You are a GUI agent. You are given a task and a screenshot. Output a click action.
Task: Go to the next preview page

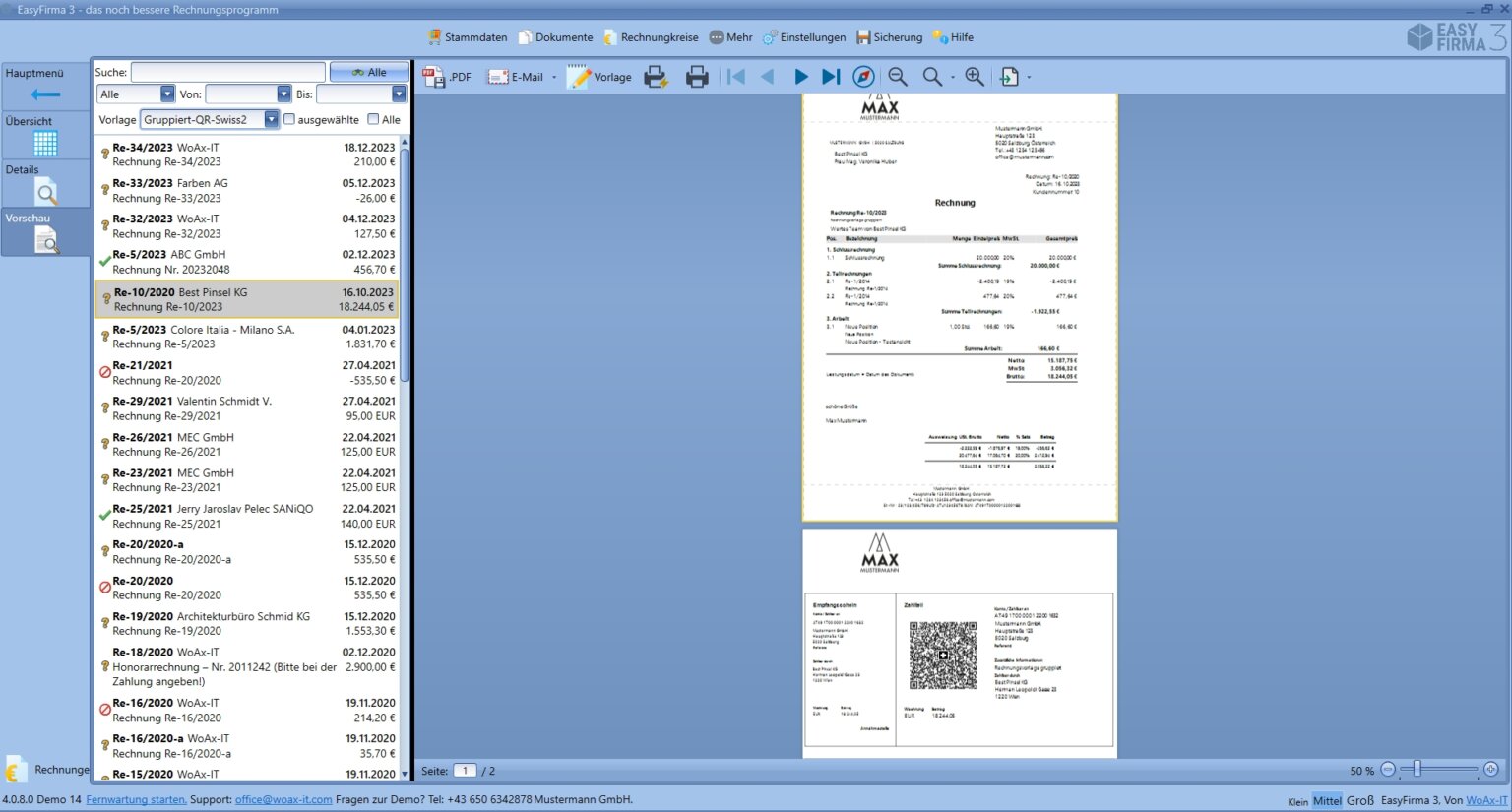pos(800,77)
